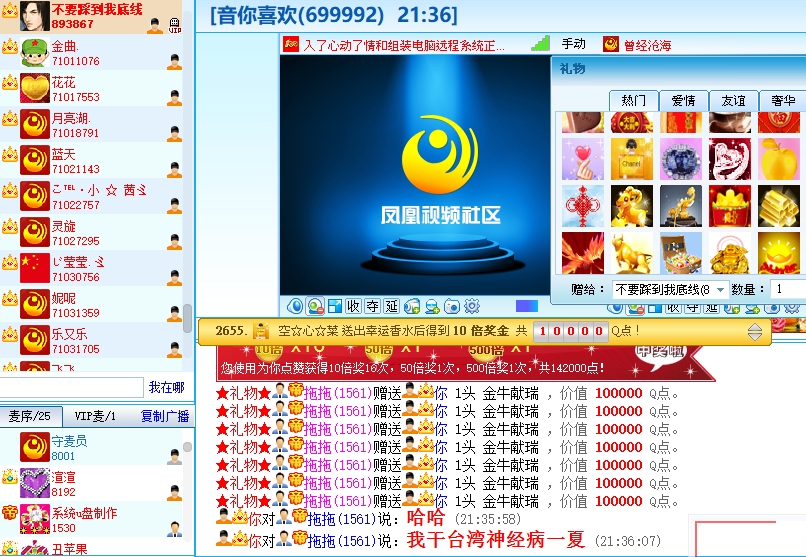Screen dimensions: 806x557
Task: Select the treasure chest gift
Action: (681, 253)
